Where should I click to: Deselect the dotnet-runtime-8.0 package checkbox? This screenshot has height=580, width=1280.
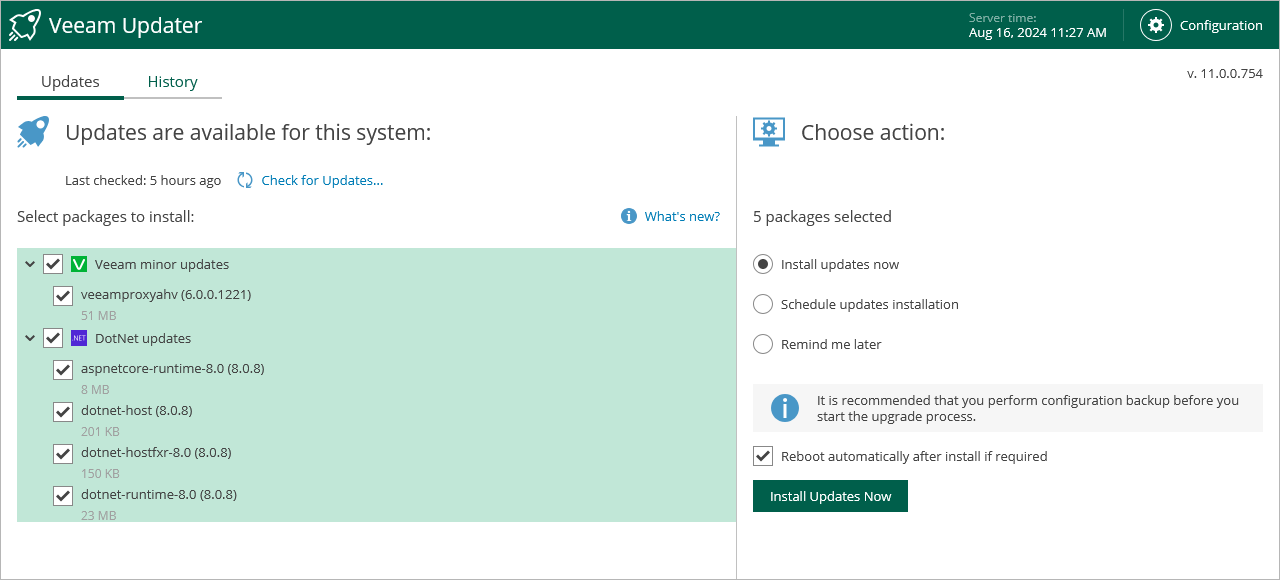[63, 495]
